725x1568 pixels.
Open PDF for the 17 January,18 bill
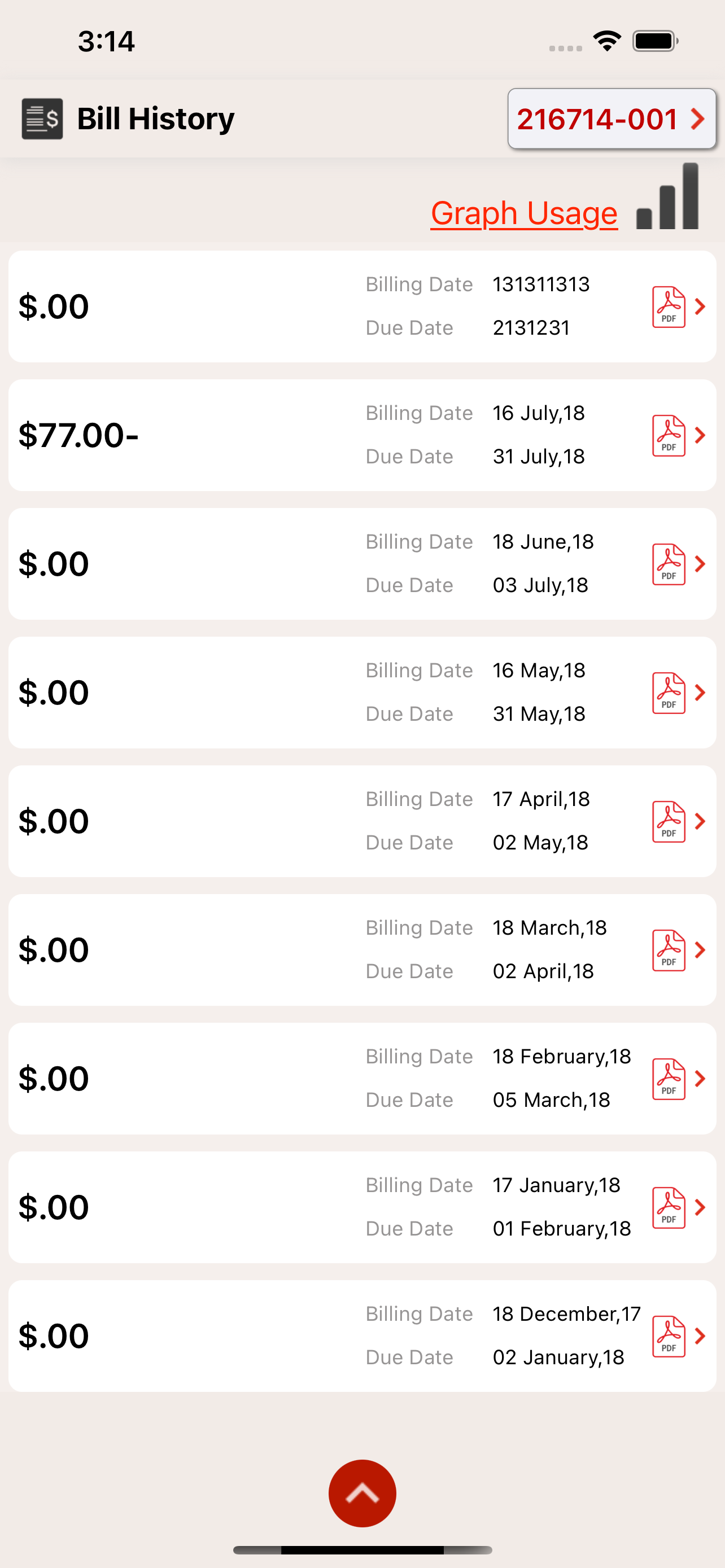(669, 1208)
